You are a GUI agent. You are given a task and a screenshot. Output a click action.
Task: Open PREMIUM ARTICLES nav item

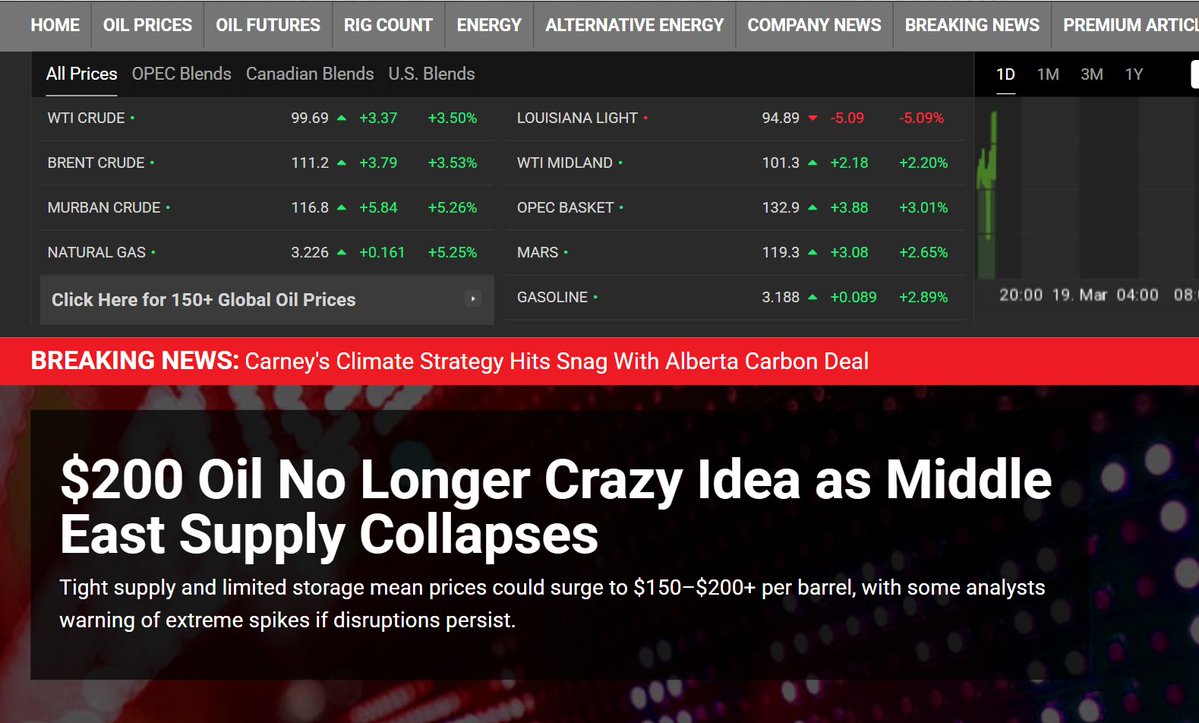1130,25
